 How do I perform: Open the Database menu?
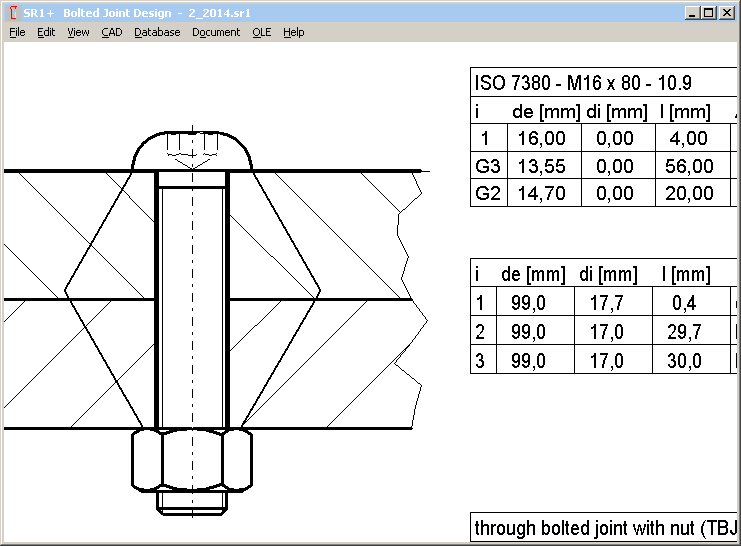tap(157, 32)
